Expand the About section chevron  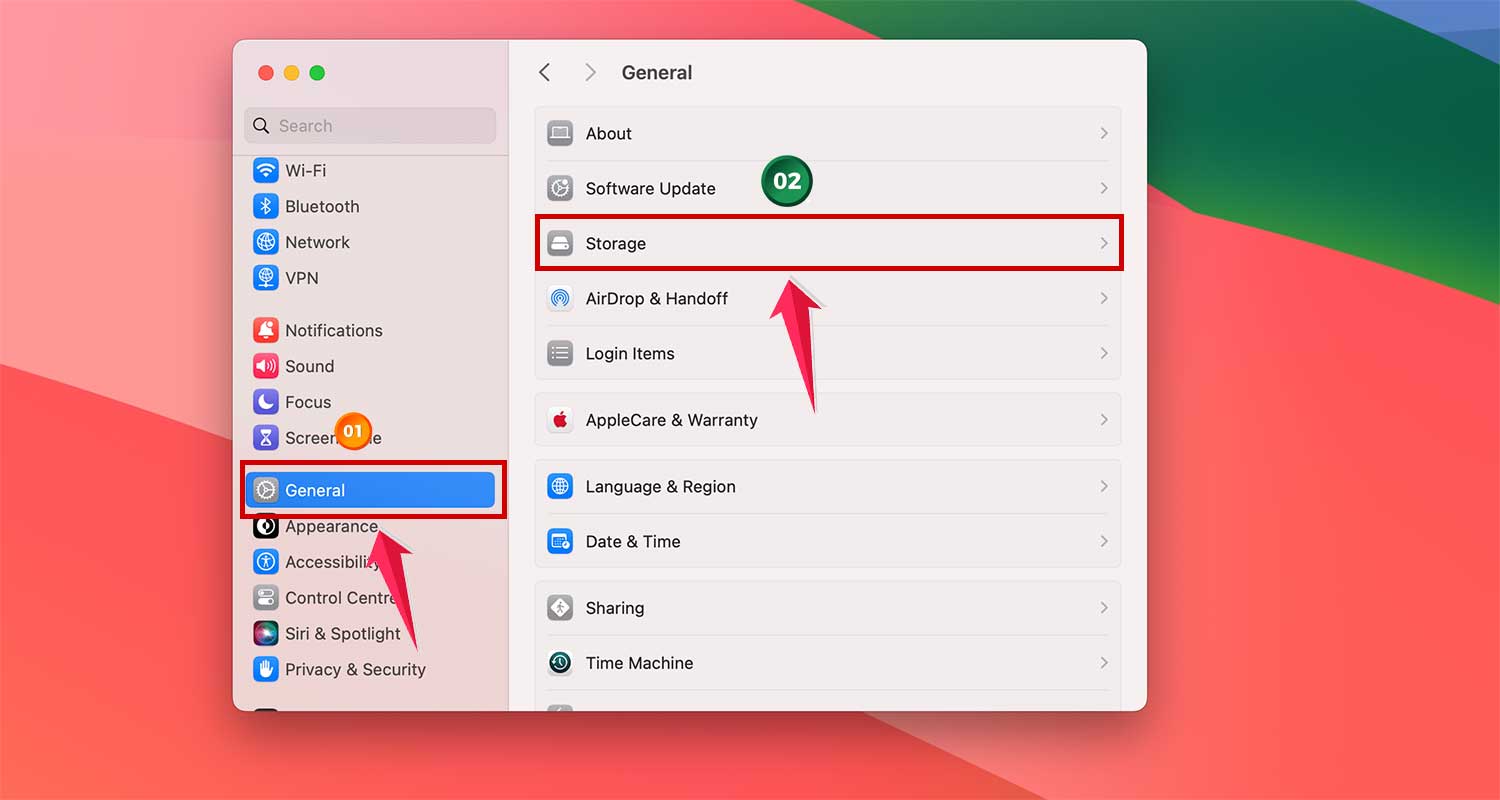tap(1104, 133)
